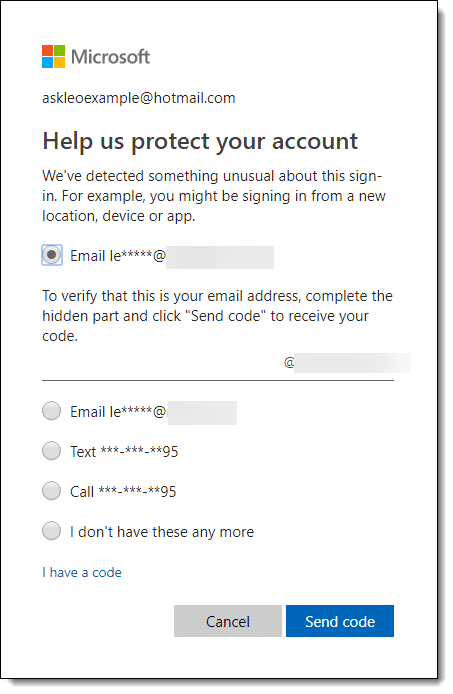Choose the I don't have these any more radio
The height and width of the screenshot is (694, 453).
click(51, 531)
